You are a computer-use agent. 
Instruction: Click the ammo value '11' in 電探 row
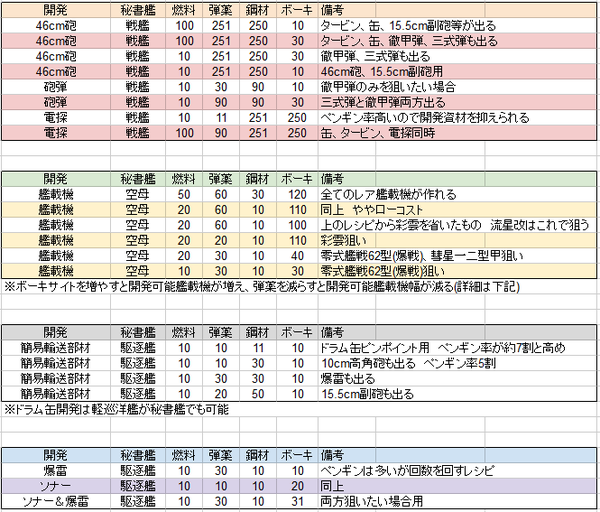221,117
